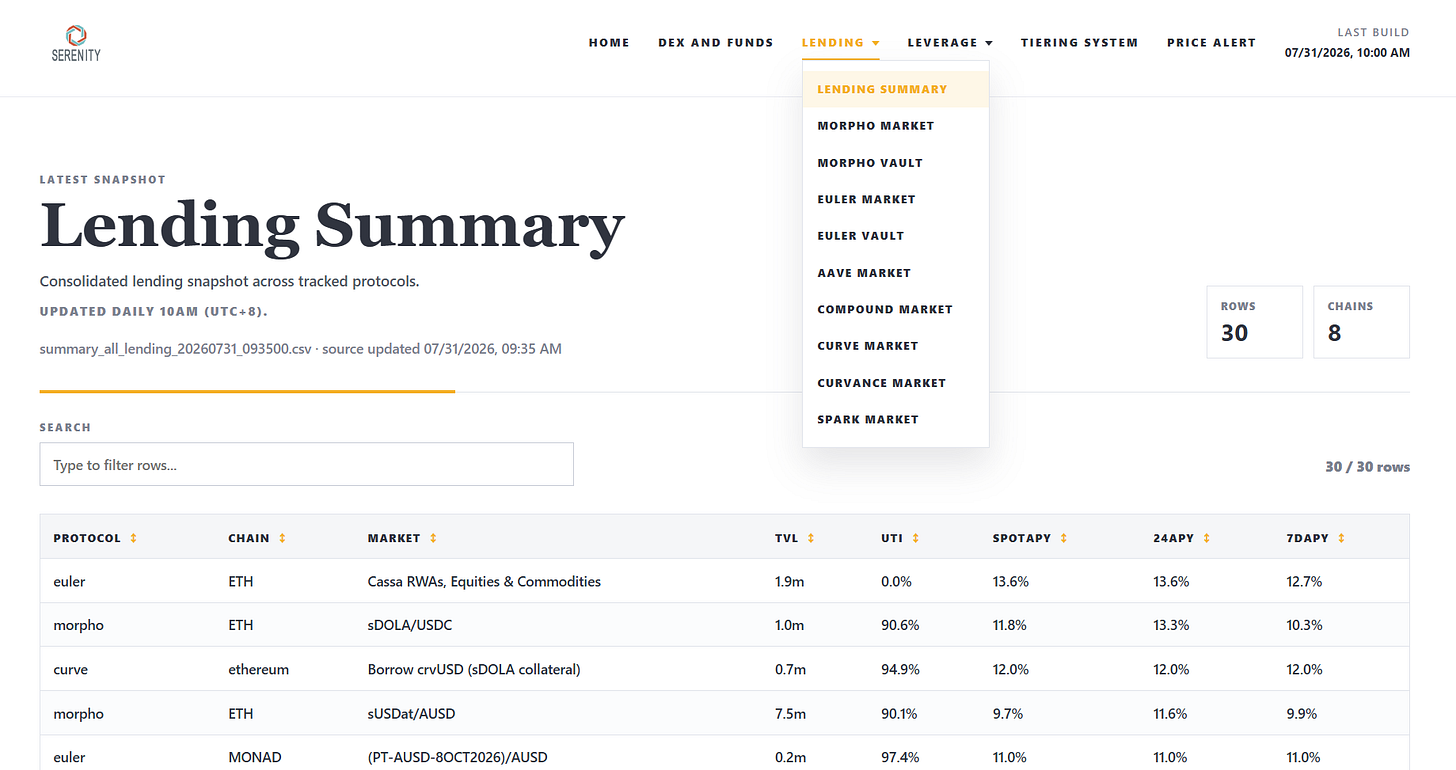The width and height of the screenshot is (1456, 770).
Task: Sort table by TVL column arrows
Action: coord(811,538)
